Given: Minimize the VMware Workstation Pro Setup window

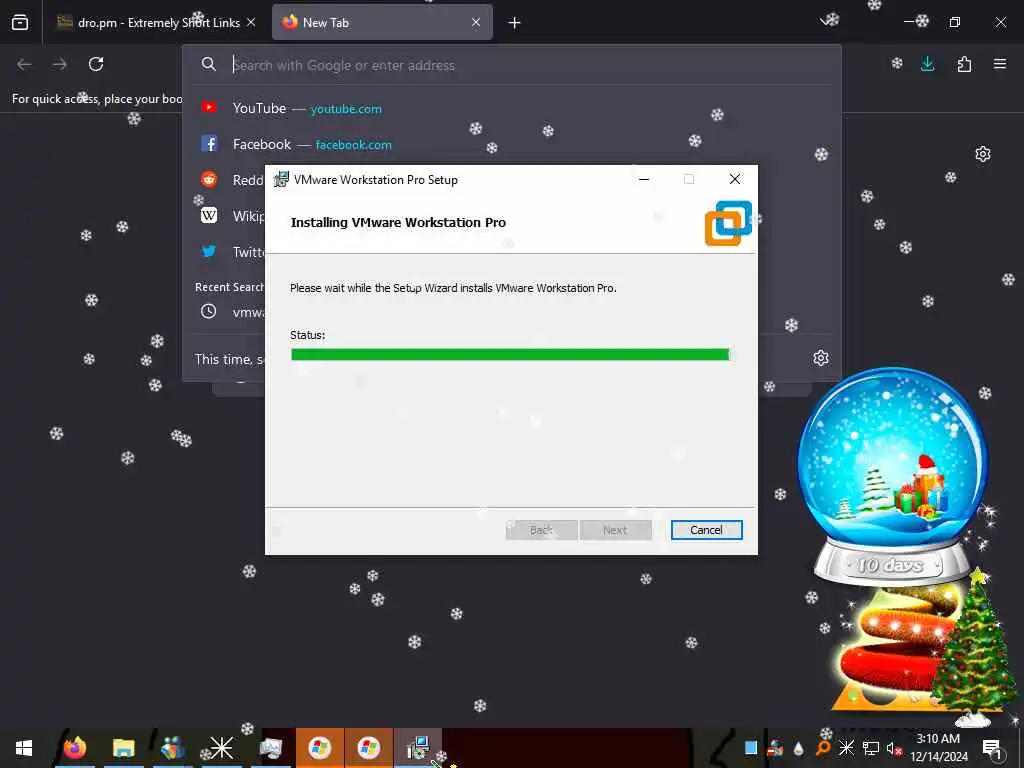Looking at the screenshot, I should pos(644,180).
